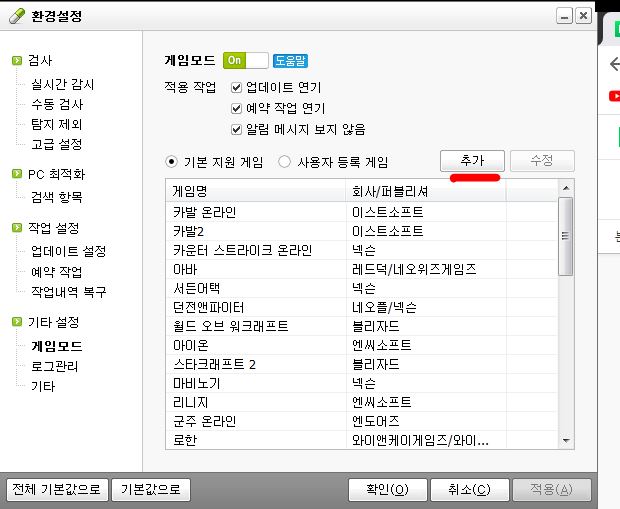Viewport: 620px width, 509px height.
Task: Click the game list scroll down arrow
Action: pos(566,441)
